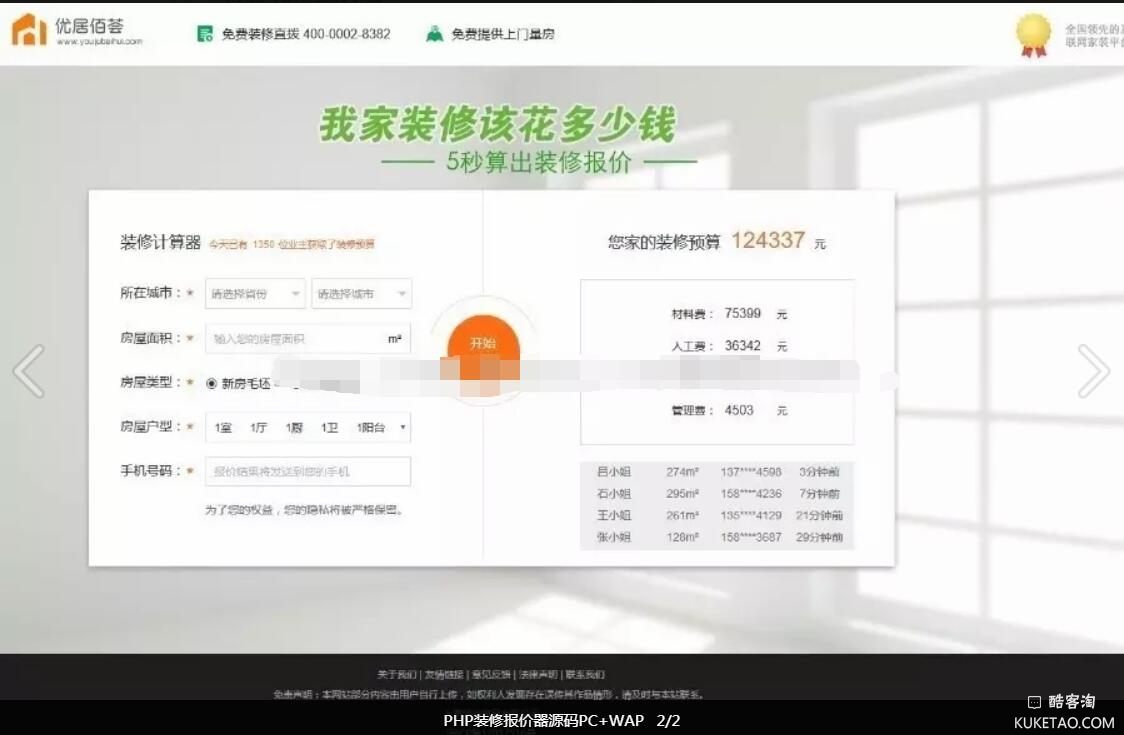Click the 158****3687 phone number
1124x735 pixels.
[x=751, y=536]
